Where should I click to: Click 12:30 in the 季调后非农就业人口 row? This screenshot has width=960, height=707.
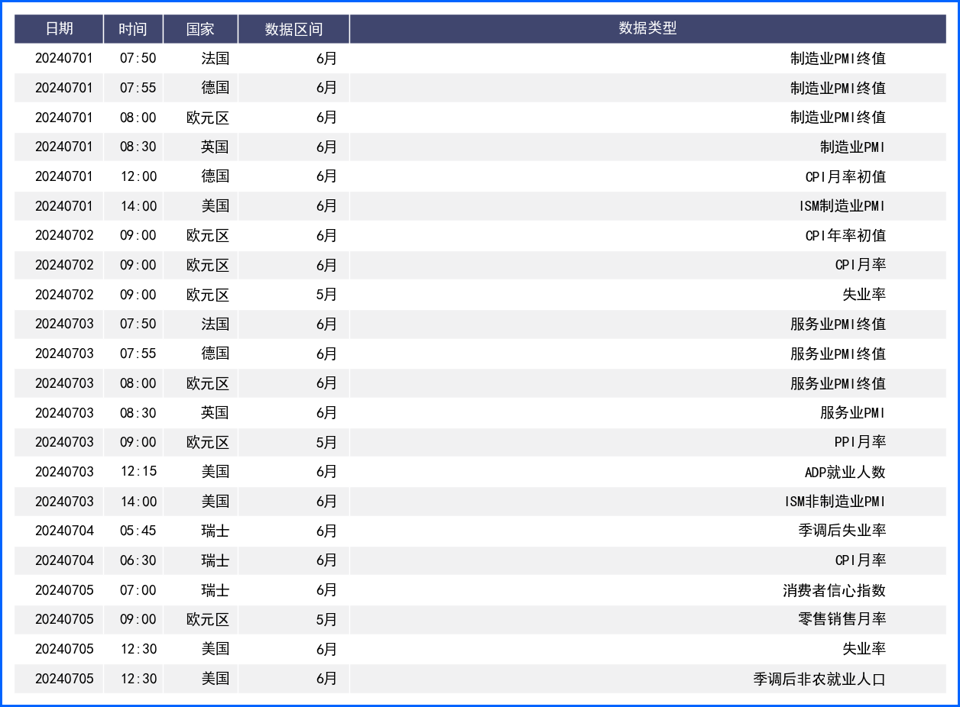pos(138,679)
